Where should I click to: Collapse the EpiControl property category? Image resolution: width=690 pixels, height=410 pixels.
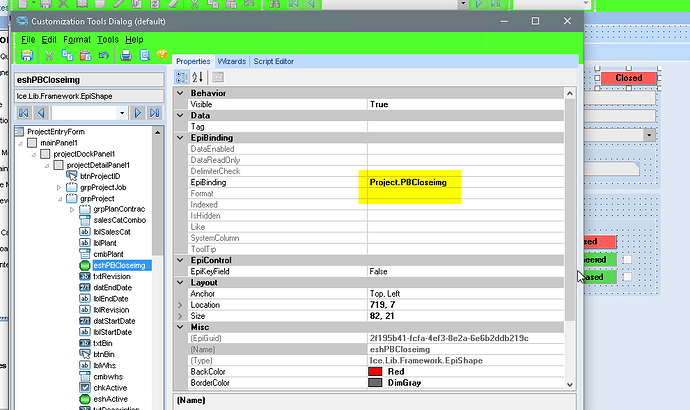click(180, 260)
